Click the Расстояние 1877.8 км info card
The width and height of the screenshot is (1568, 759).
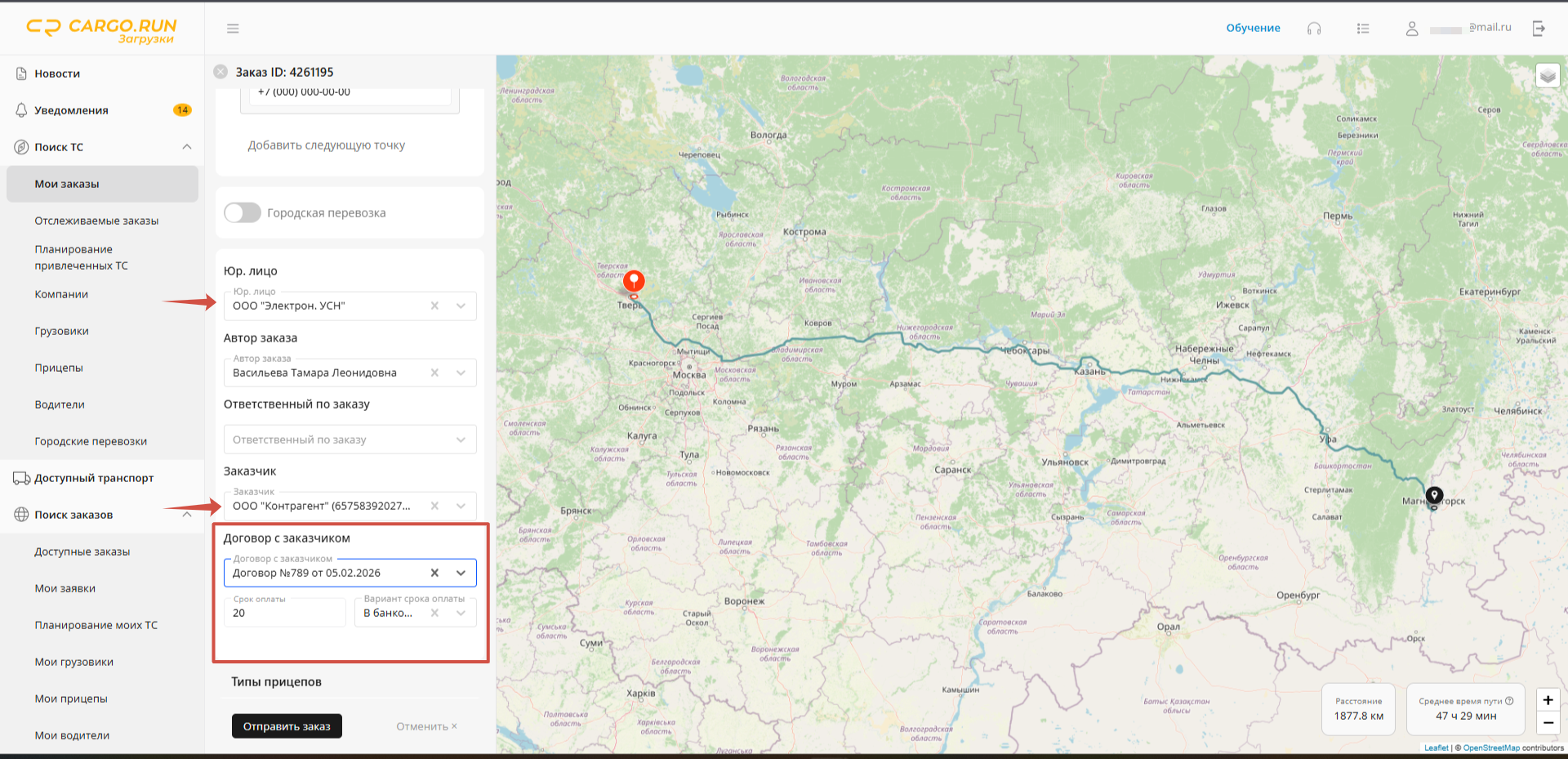(1359, 709)
